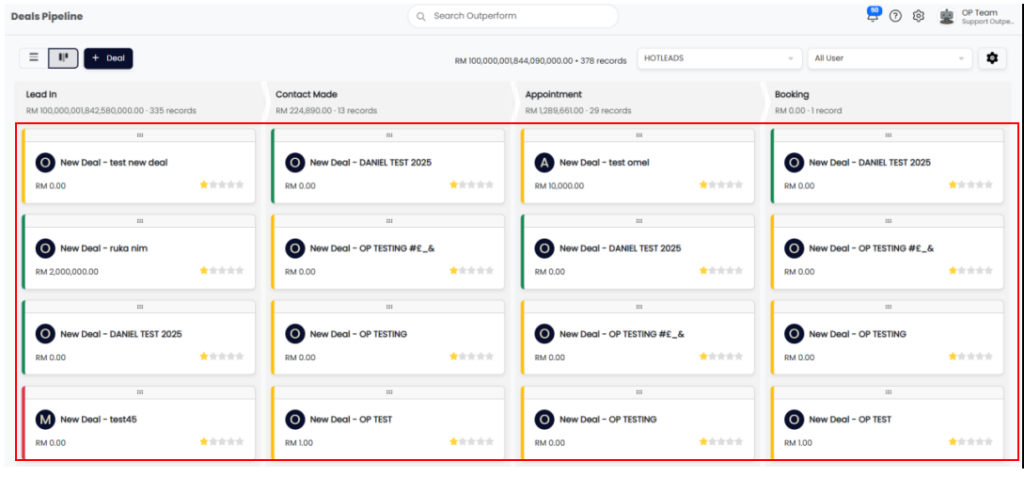Click avatar 'A' on 'test omel' card
This screenshot has height=477, width=1024.
tap(543, 162)
